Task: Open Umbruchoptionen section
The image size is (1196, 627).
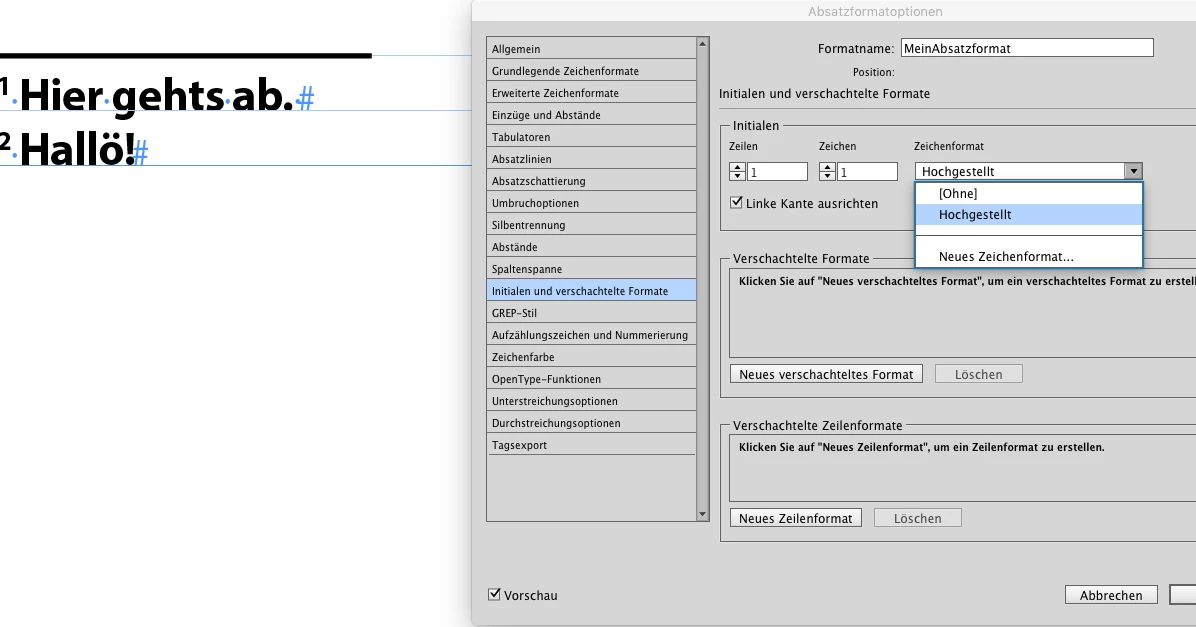Action: pos(591,204)
